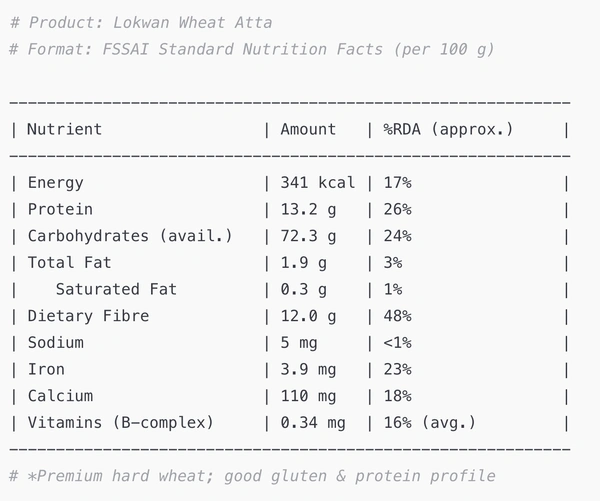The width and height of the screenshot is (600, 501).
Task: Click the FSSAI Standard Nutrition Facts comment line
Action: 251,49
